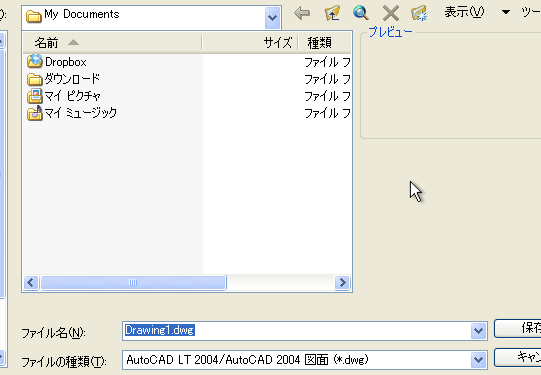Open the dropdown arrow next to 表示(V)
The image size is (541, 375).
point(505,12)
